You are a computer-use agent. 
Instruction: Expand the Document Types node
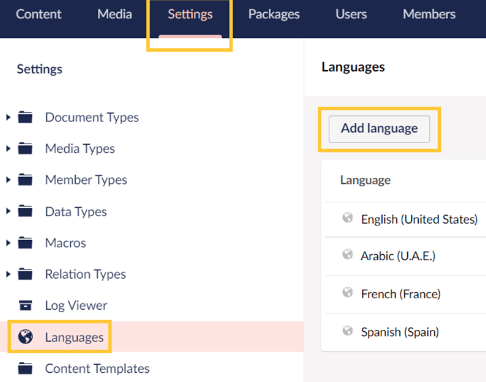coord(8,117)
